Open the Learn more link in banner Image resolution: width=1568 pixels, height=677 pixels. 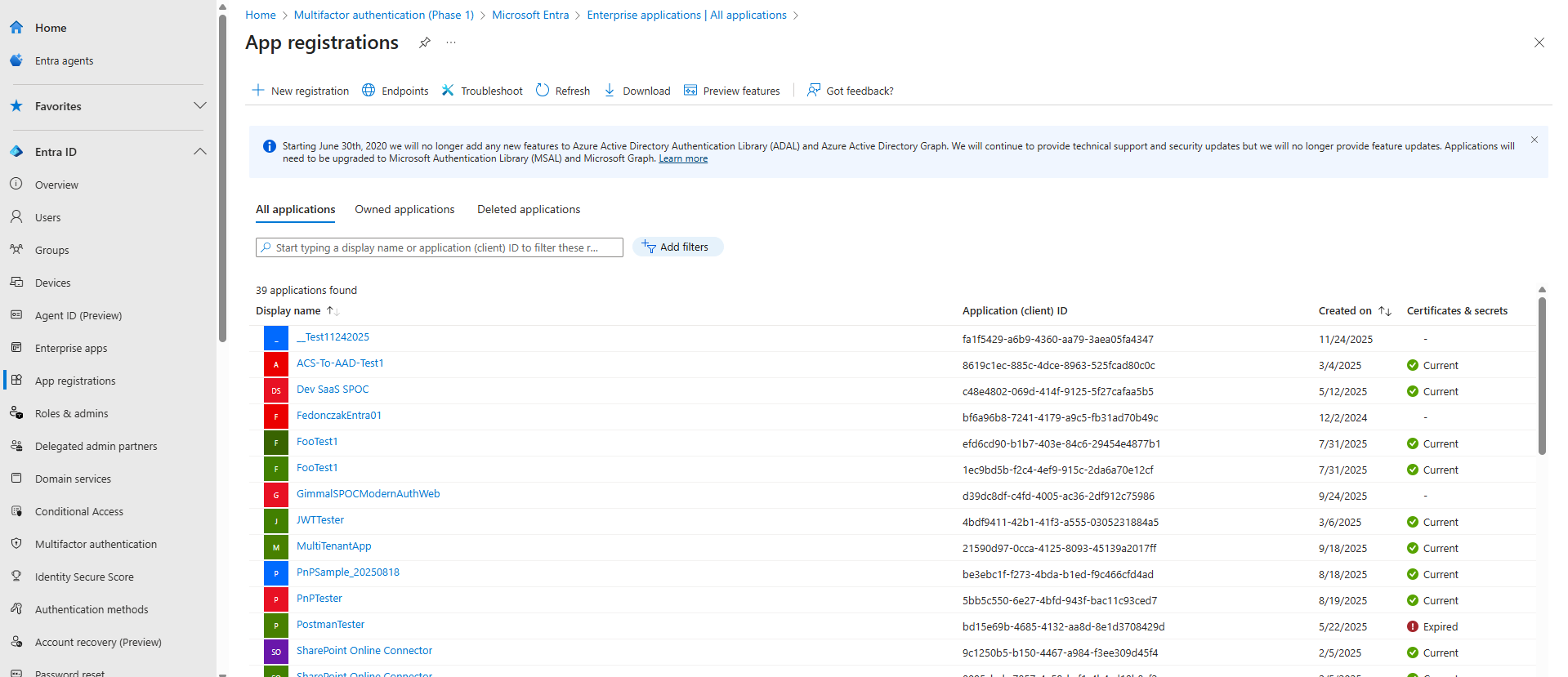point(683,159)
